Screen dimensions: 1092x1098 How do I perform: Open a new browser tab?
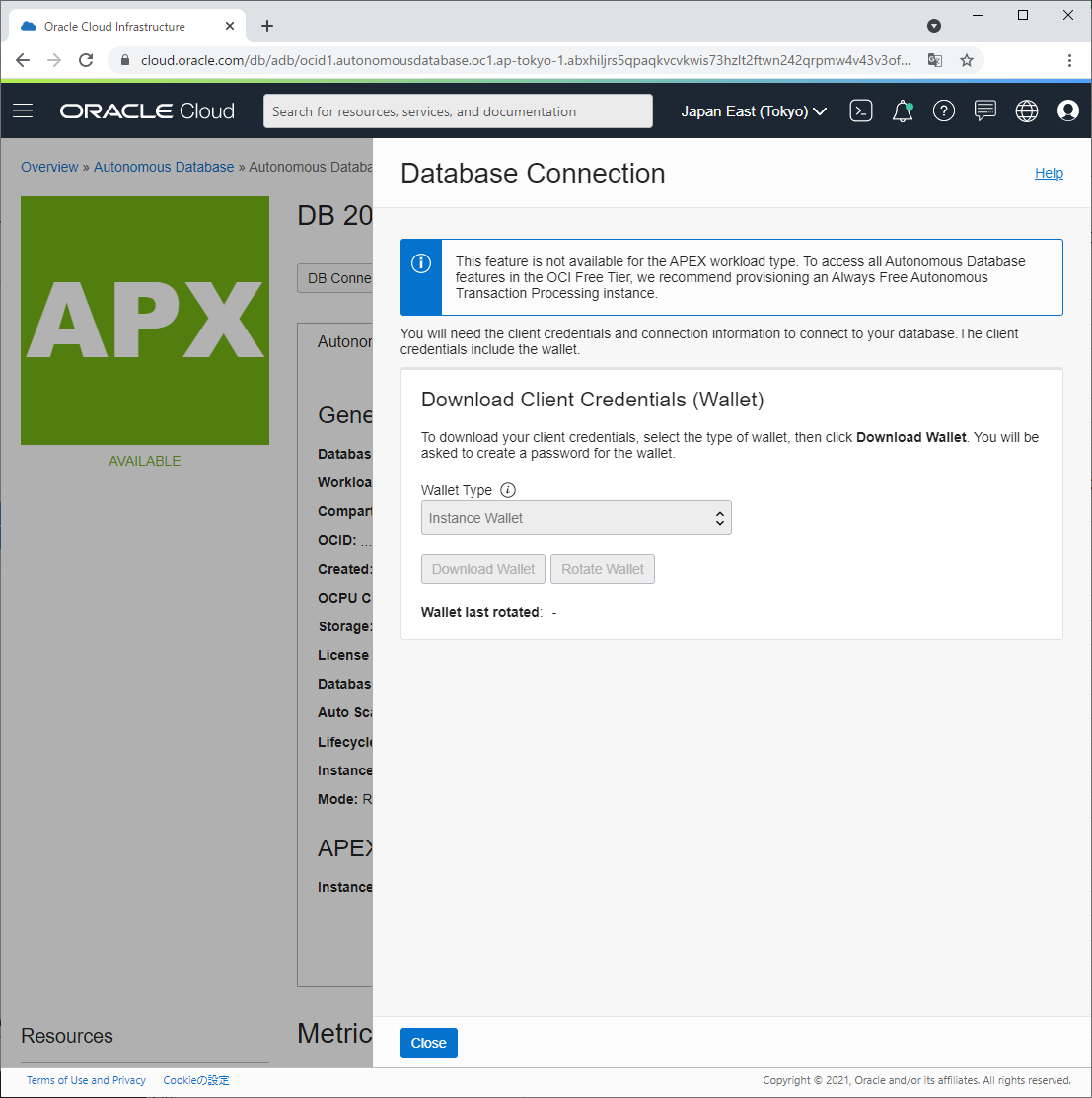266,26
